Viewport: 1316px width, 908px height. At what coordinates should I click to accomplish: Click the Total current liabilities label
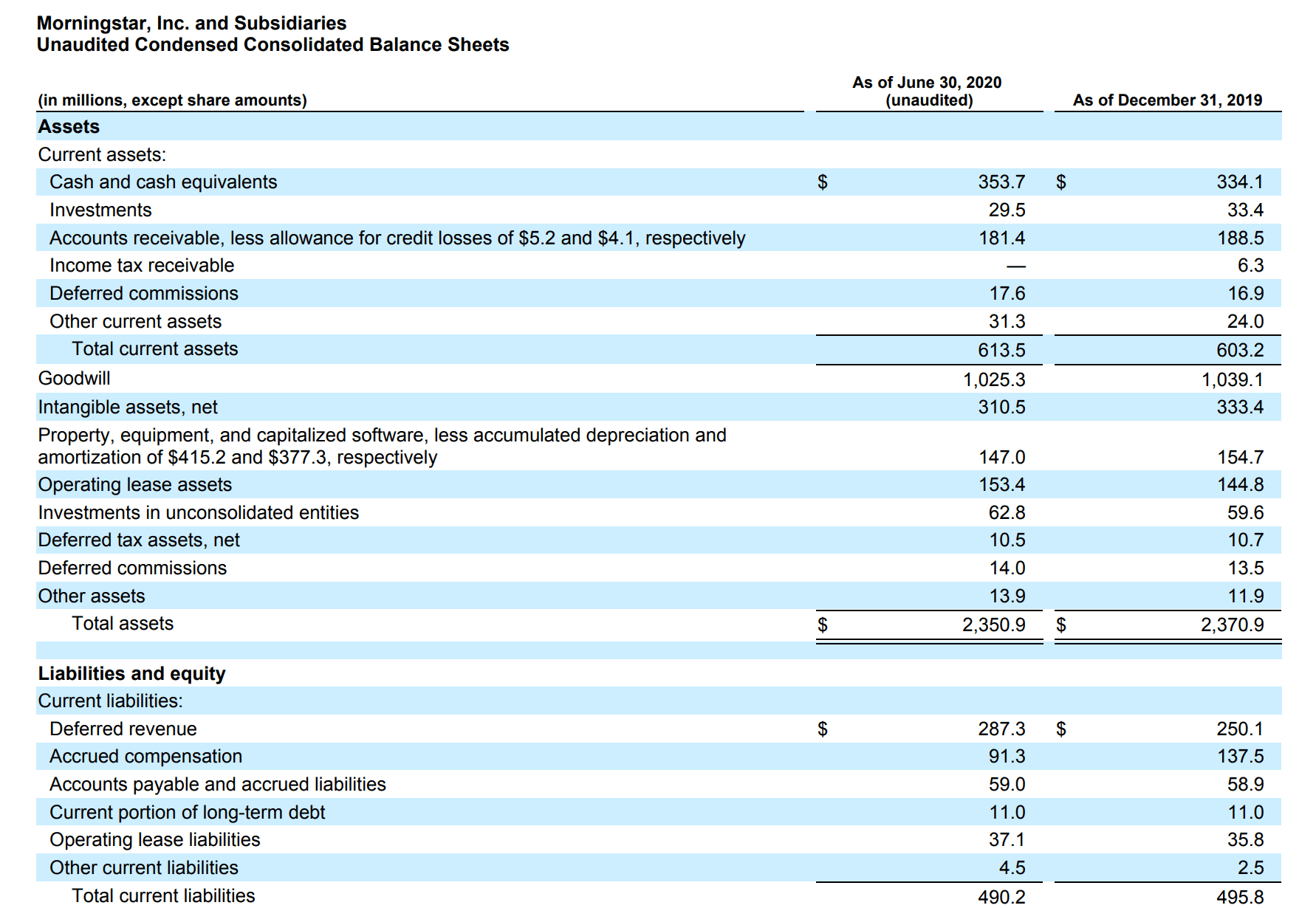tap(162, 895)
